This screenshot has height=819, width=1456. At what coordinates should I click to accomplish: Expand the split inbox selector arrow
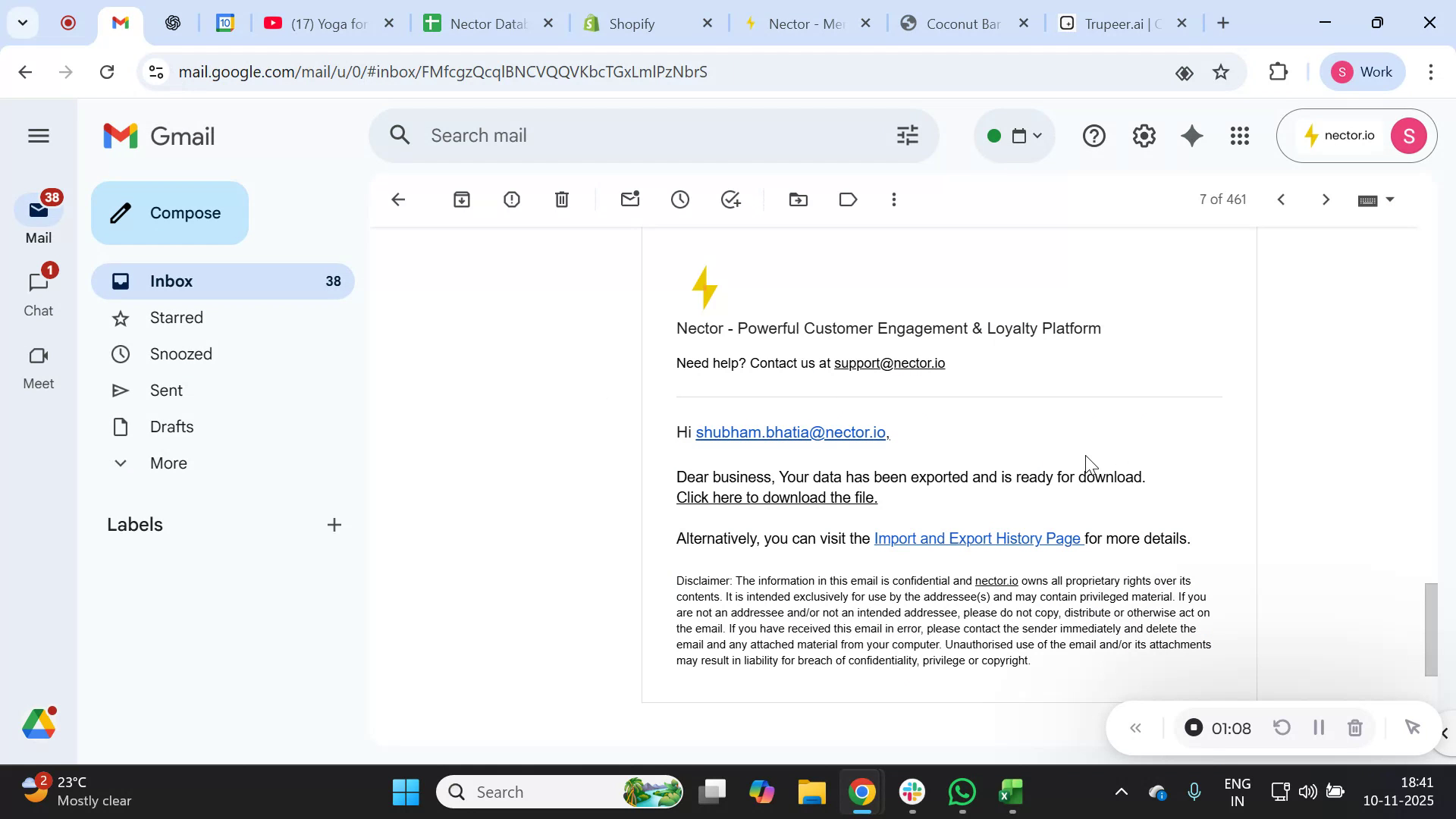pyautogui.click(x=1036, y=136)
